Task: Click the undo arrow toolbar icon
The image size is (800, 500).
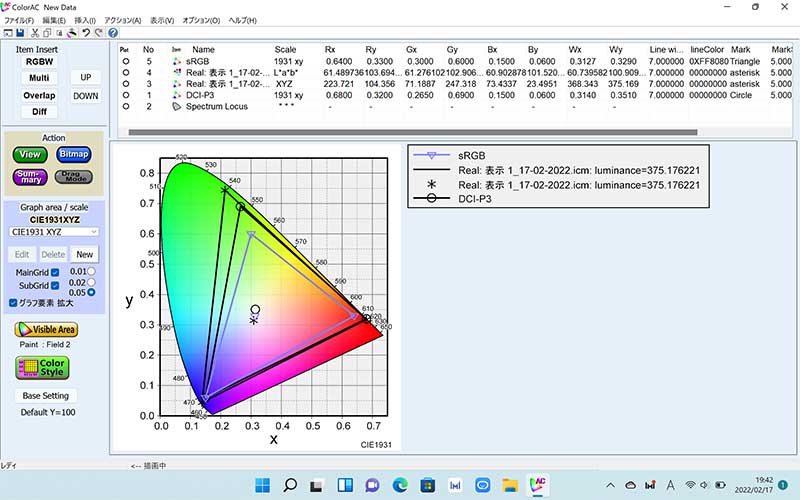Action: pos(87,33)
